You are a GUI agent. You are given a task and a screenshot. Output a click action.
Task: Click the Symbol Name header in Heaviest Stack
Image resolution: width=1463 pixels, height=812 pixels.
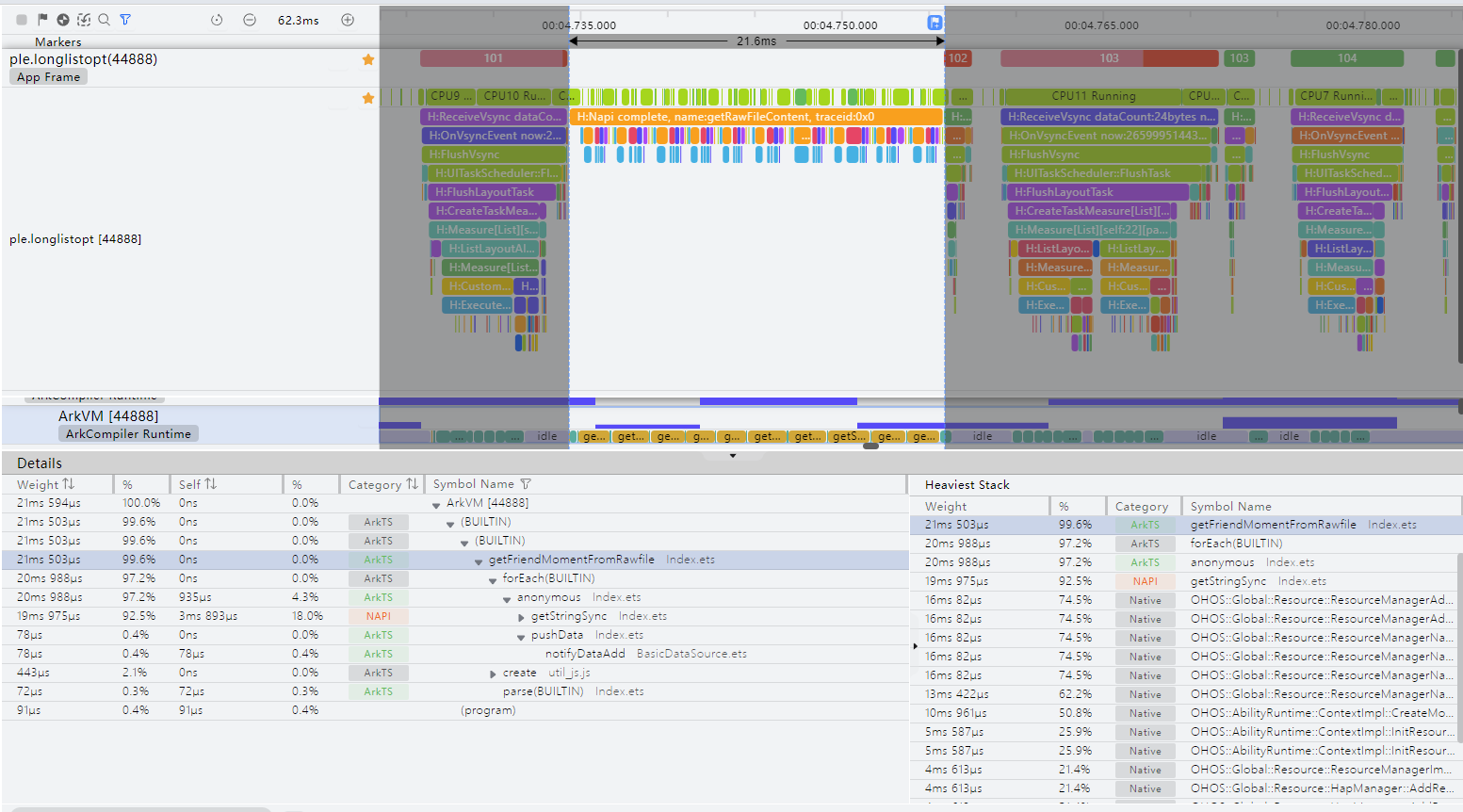coord(1230,507)
